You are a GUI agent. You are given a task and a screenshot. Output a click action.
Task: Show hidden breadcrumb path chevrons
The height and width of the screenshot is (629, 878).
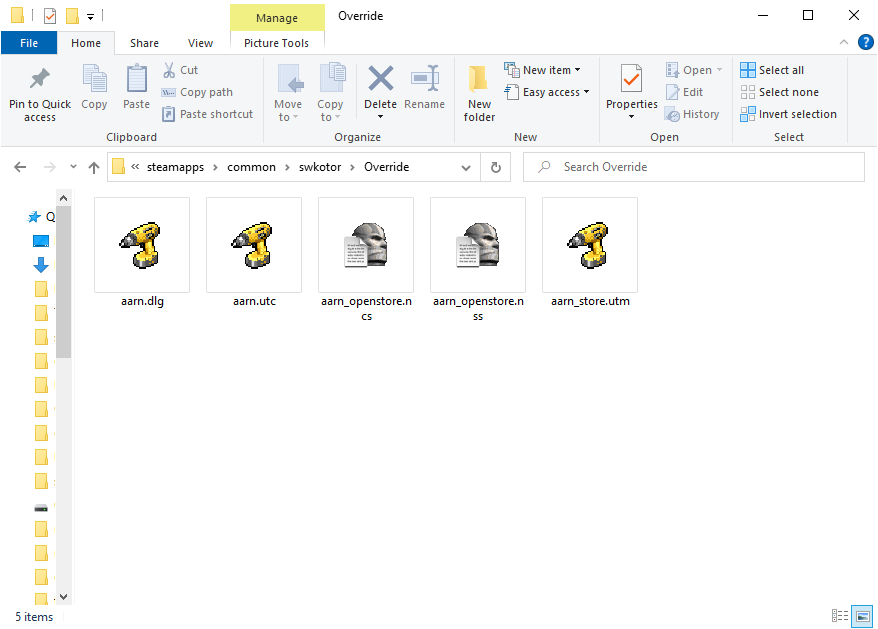135,166
